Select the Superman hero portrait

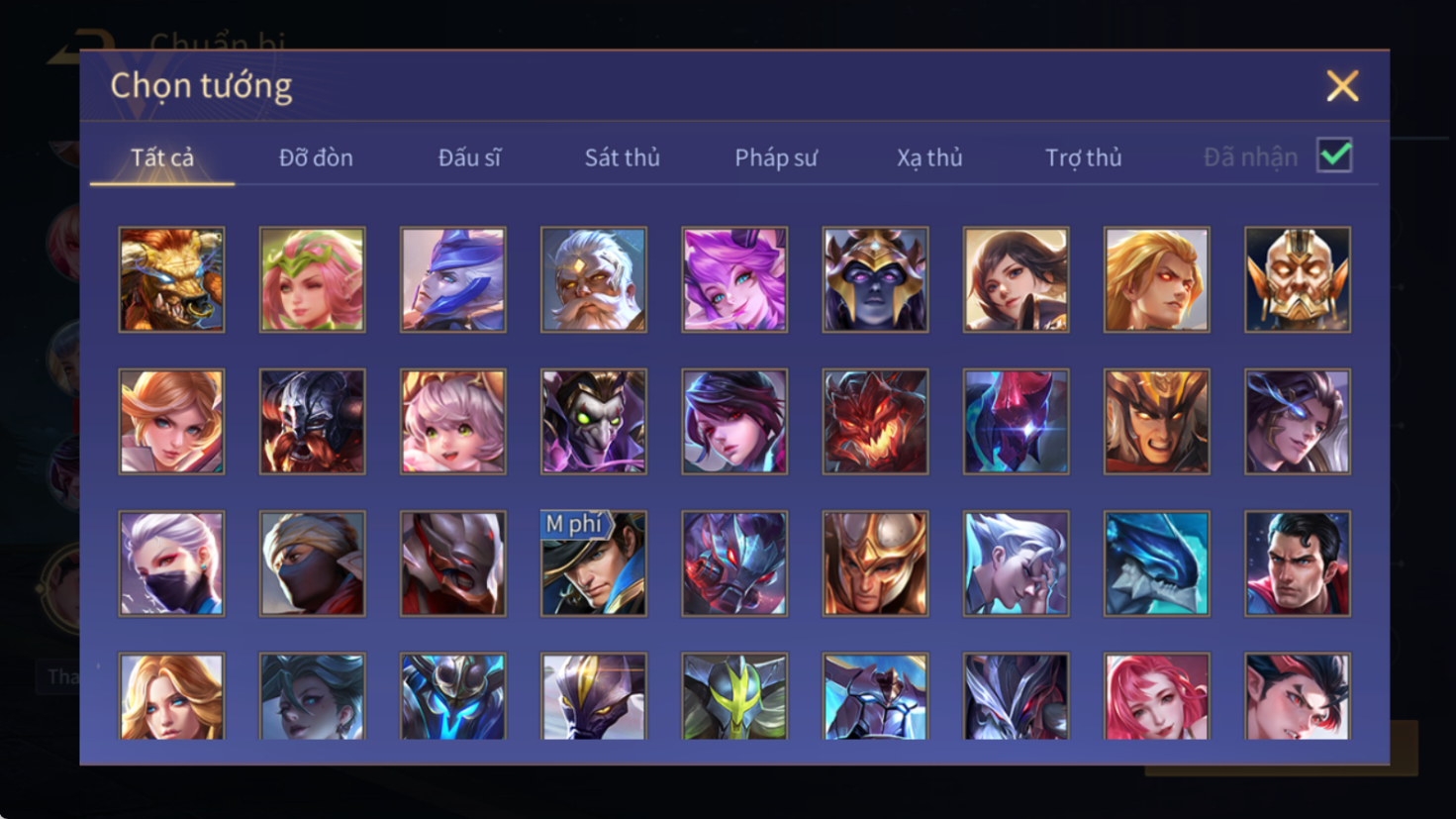tap(1298, 563)
